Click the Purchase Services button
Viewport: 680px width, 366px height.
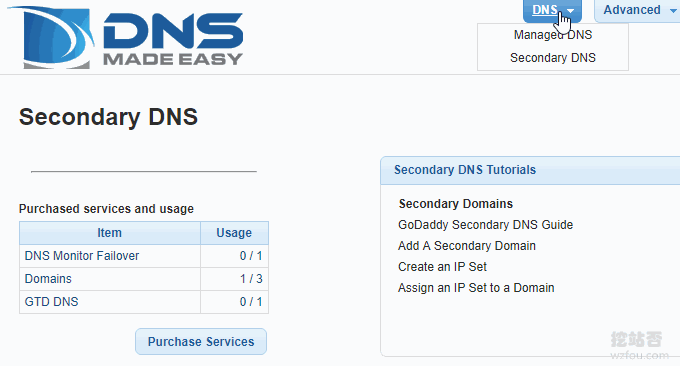pyautogui.click(x=201, y=342)
